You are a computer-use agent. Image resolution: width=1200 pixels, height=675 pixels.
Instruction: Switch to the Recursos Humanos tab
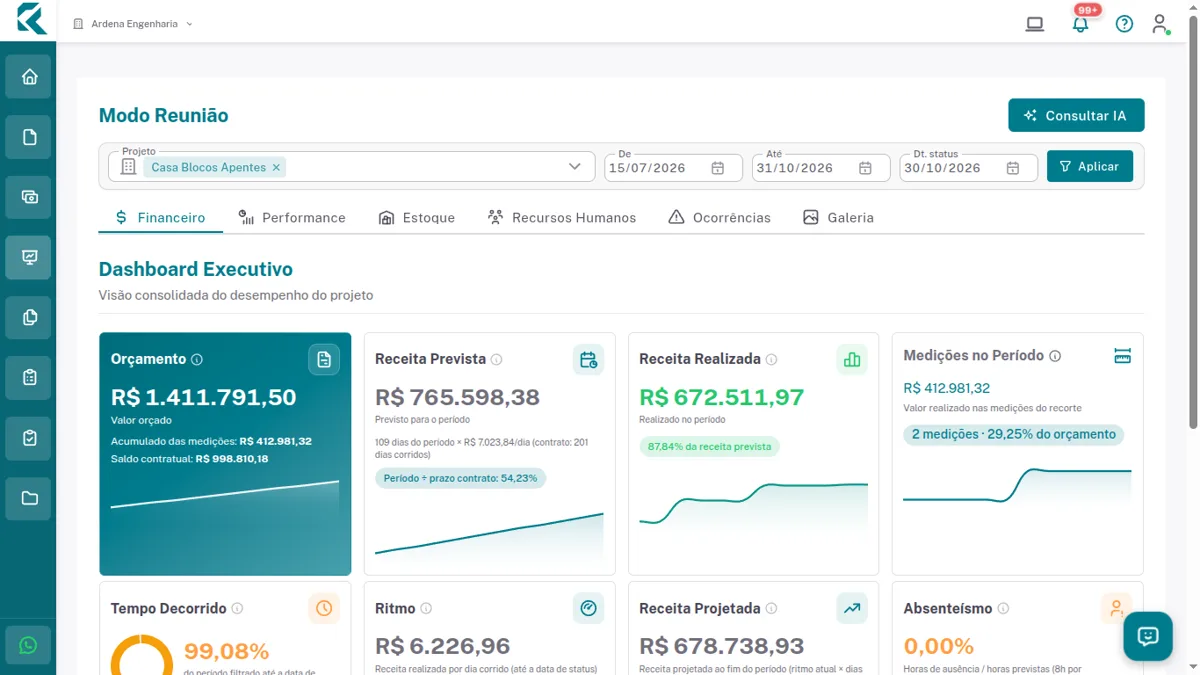561,217
